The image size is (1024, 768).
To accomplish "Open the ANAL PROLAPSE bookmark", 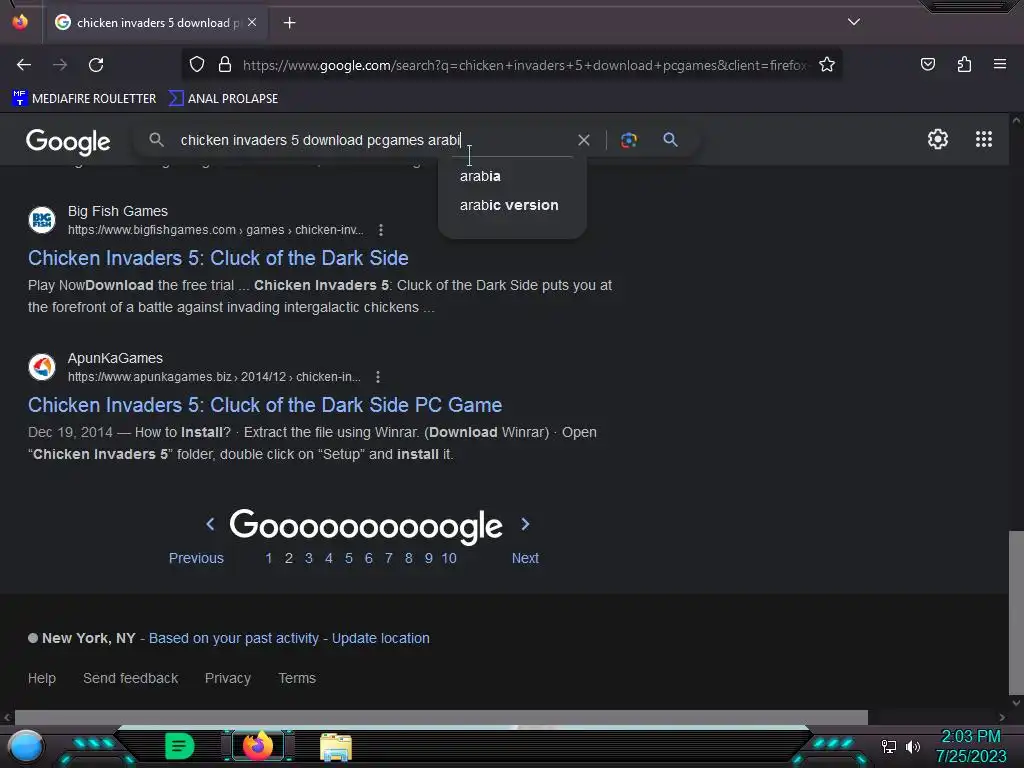I will click(x=223, y=99).
